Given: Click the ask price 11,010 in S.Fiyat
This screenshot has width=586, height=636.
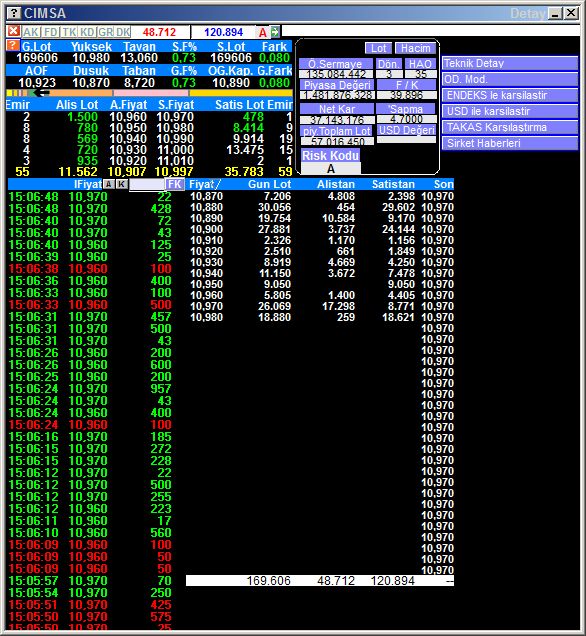Looking at the screenshot, I should [175, 161].
